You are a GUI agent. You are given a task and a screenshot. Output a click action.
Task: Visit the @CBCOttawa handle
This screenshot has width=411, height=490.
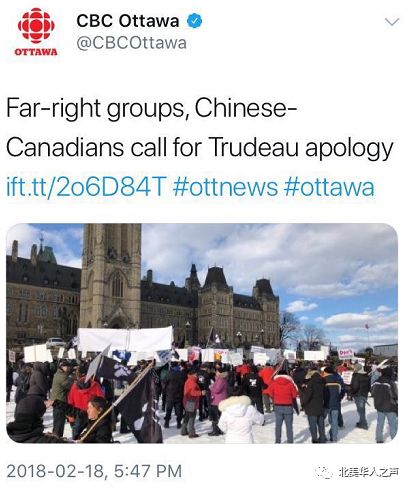[131, 43]
